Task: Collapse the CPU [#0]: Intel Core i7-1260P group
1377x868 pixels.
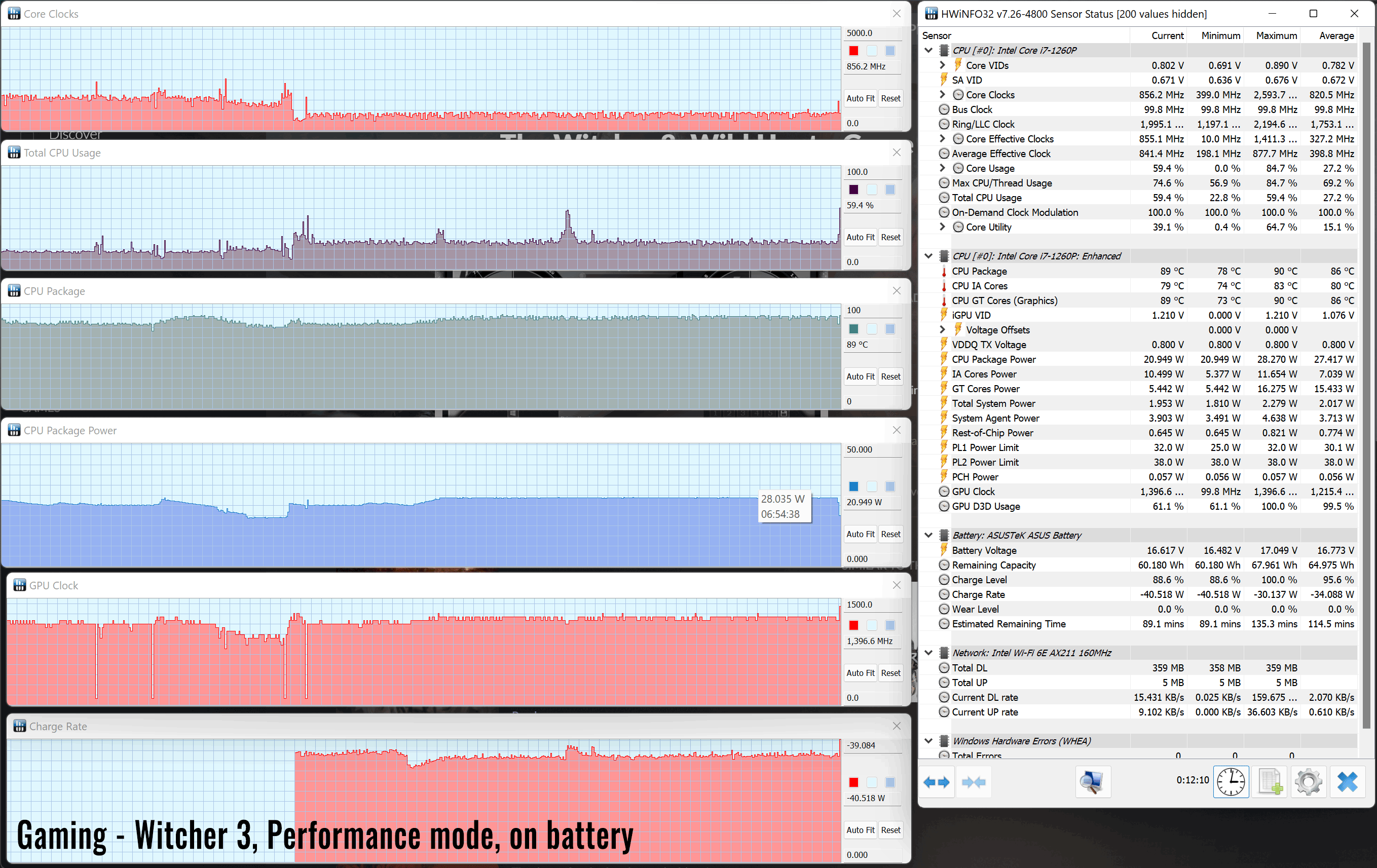Action: pyautogui.click(x=928, y=50)
